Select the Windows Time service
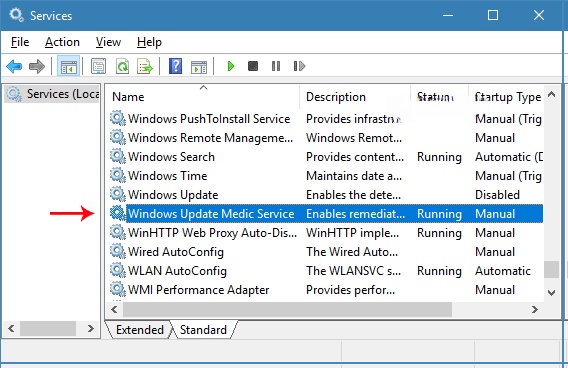The width and height of the screenshot is (568, 368). click(x=168, y=176)
